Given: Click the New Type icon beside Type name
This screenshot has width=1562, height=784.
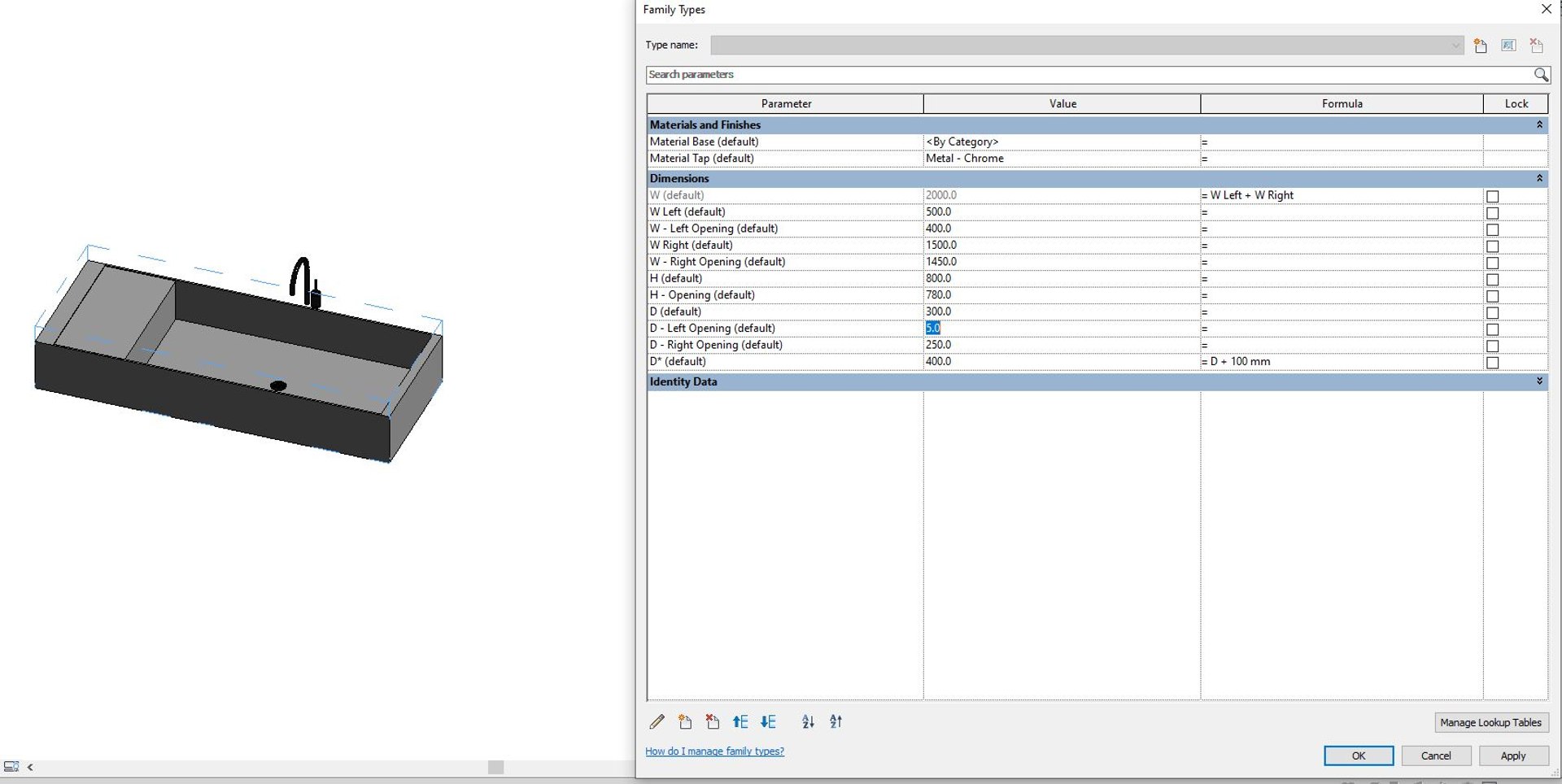Looking at the screenshot, I should [x=1481, y=46].
